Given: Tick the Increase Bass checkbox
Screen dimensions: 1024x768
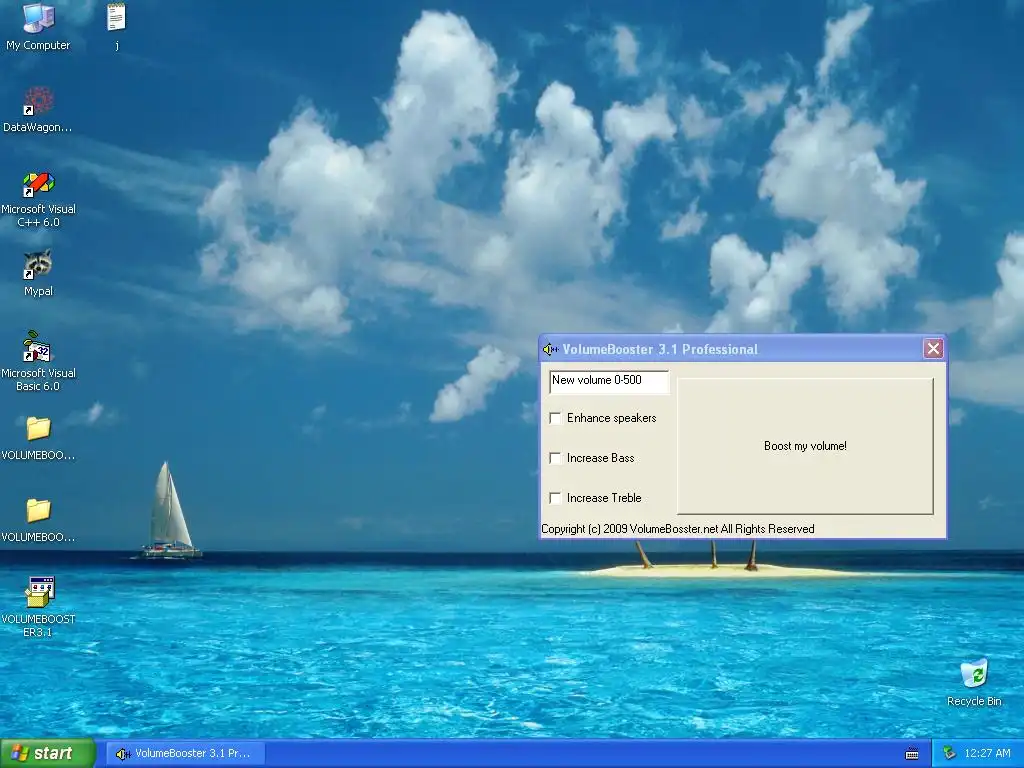Looking at the screenshot, I should [x=555, y=458].
